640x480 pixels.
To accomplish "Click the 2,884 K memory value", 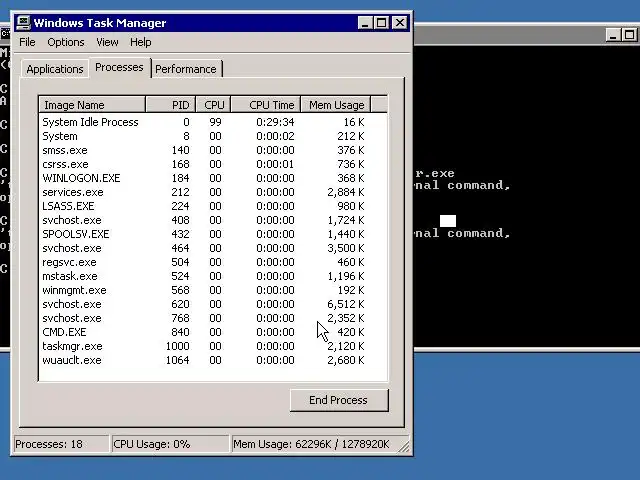I will 346,192.
